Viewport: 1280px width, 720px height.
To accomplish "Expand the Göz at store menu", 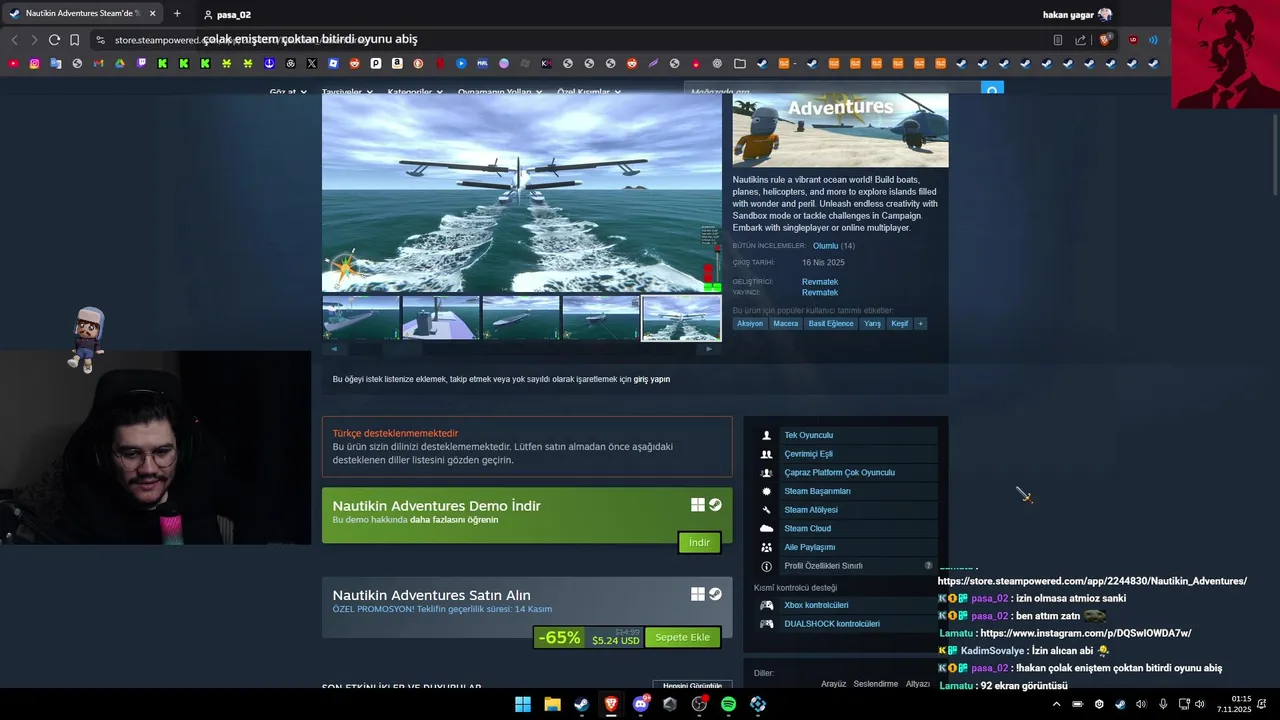I will (x=288, y=92).
